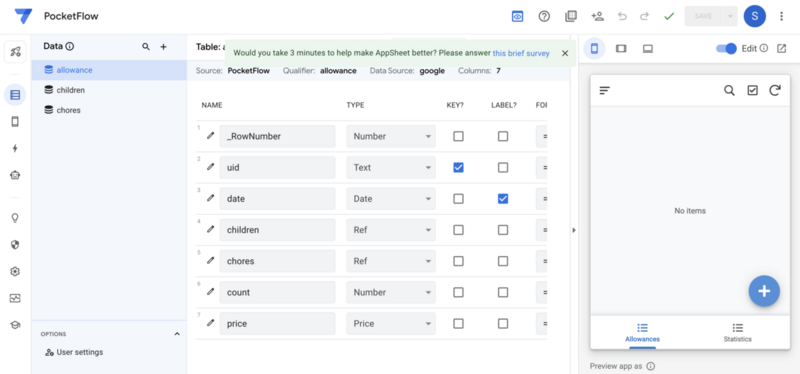This screenshot has height=374, width=800.
Task: Switch preview to tablet view
Action: (x=621, y=48)
